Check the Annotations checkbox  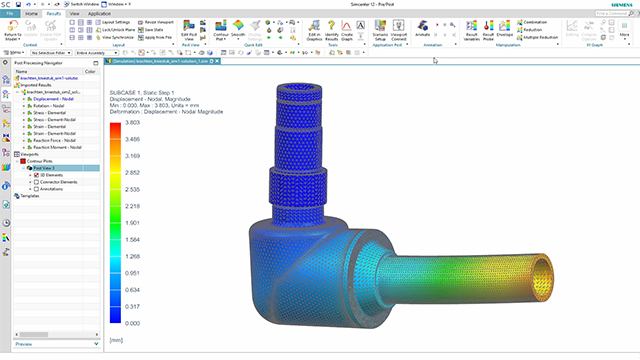click(x=36, y=189)
